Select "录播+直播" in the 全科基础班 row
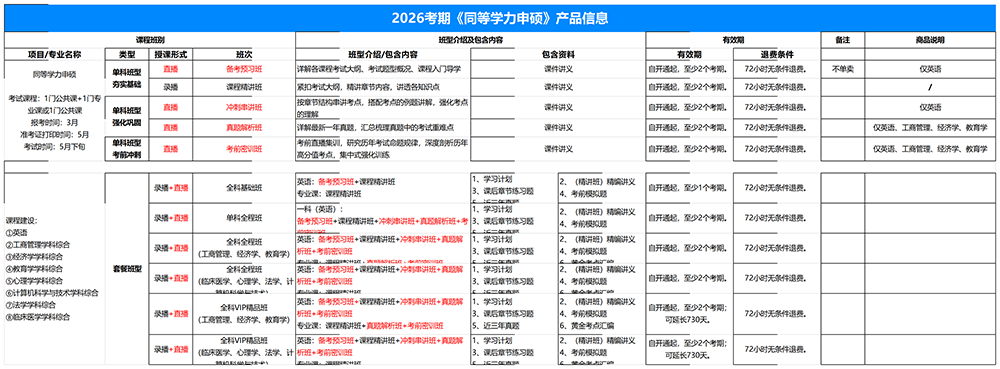This screenshot has width=1000, height=369. coord(170,188)
